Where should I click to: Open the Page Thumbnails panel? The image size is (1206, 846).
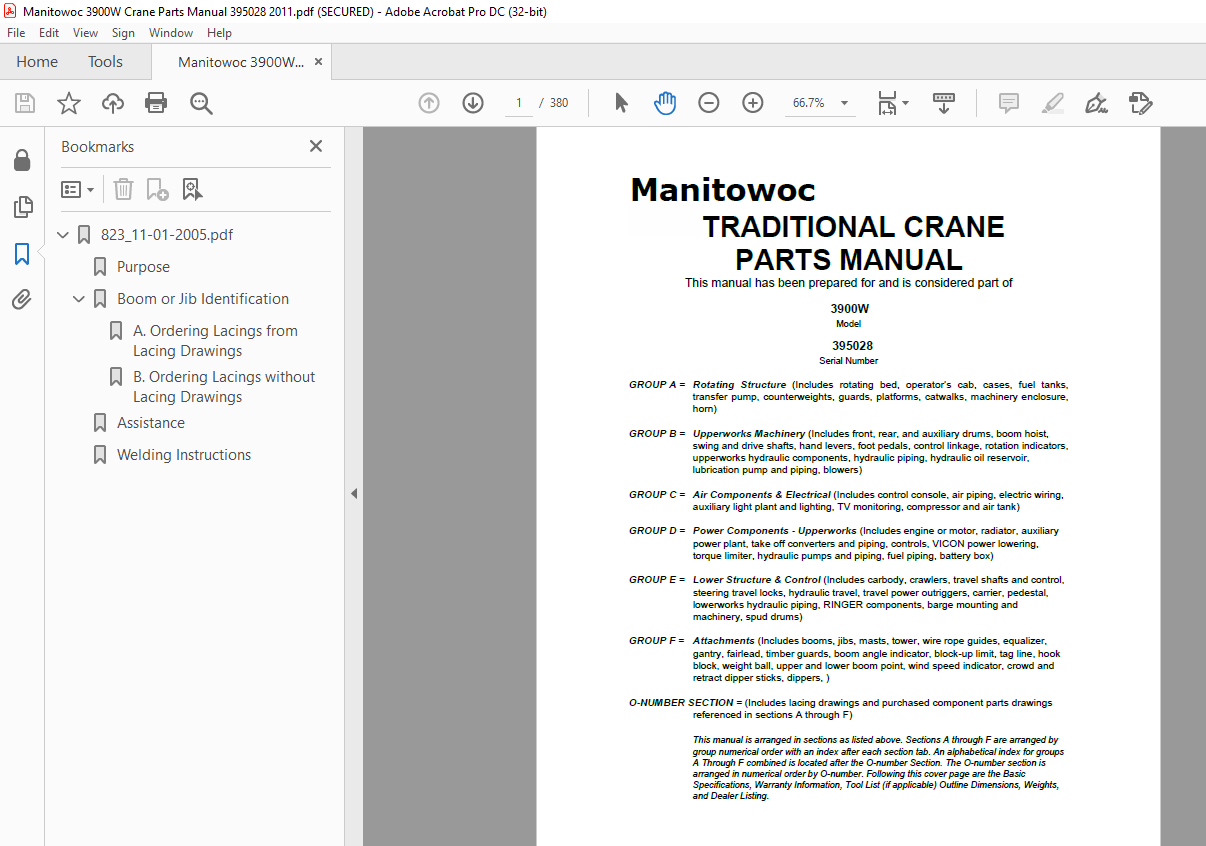point(22,207)
